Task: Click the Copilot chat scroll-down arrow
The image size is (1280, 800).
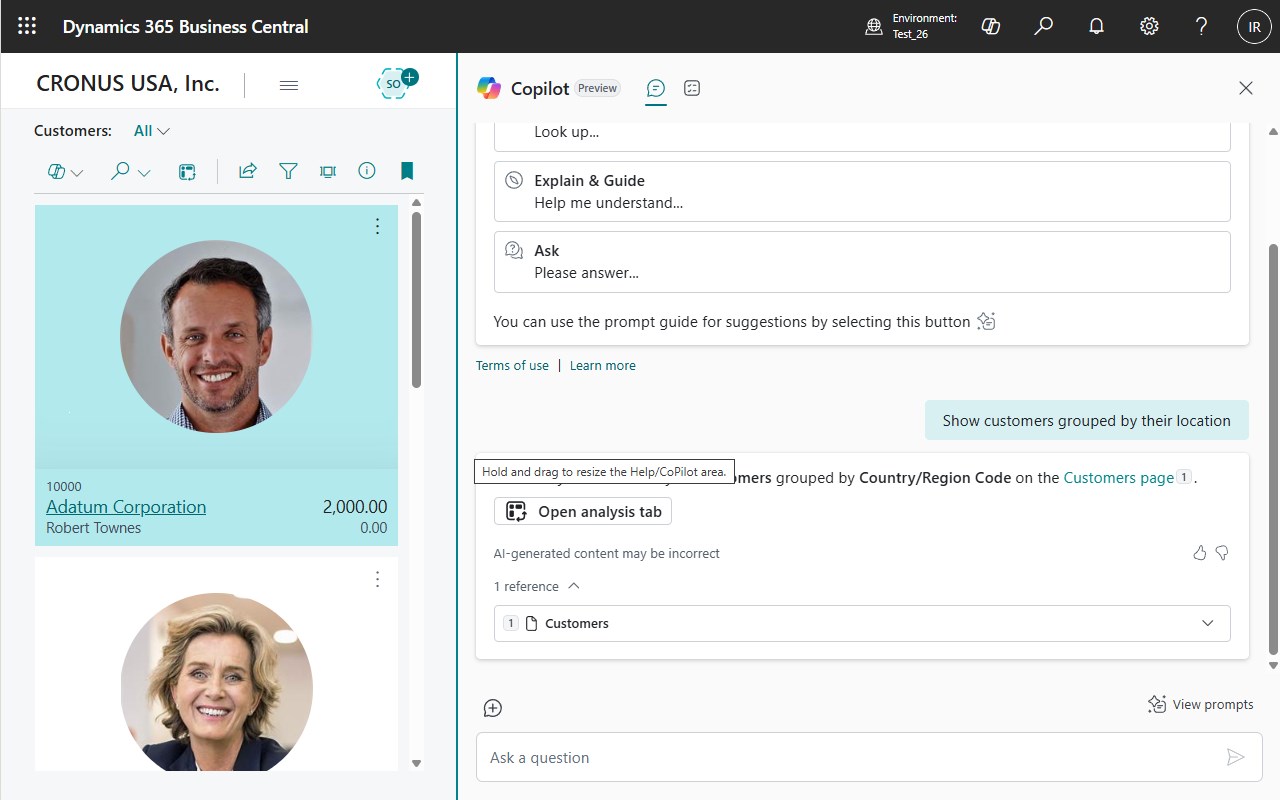Action: [1273, 665]
